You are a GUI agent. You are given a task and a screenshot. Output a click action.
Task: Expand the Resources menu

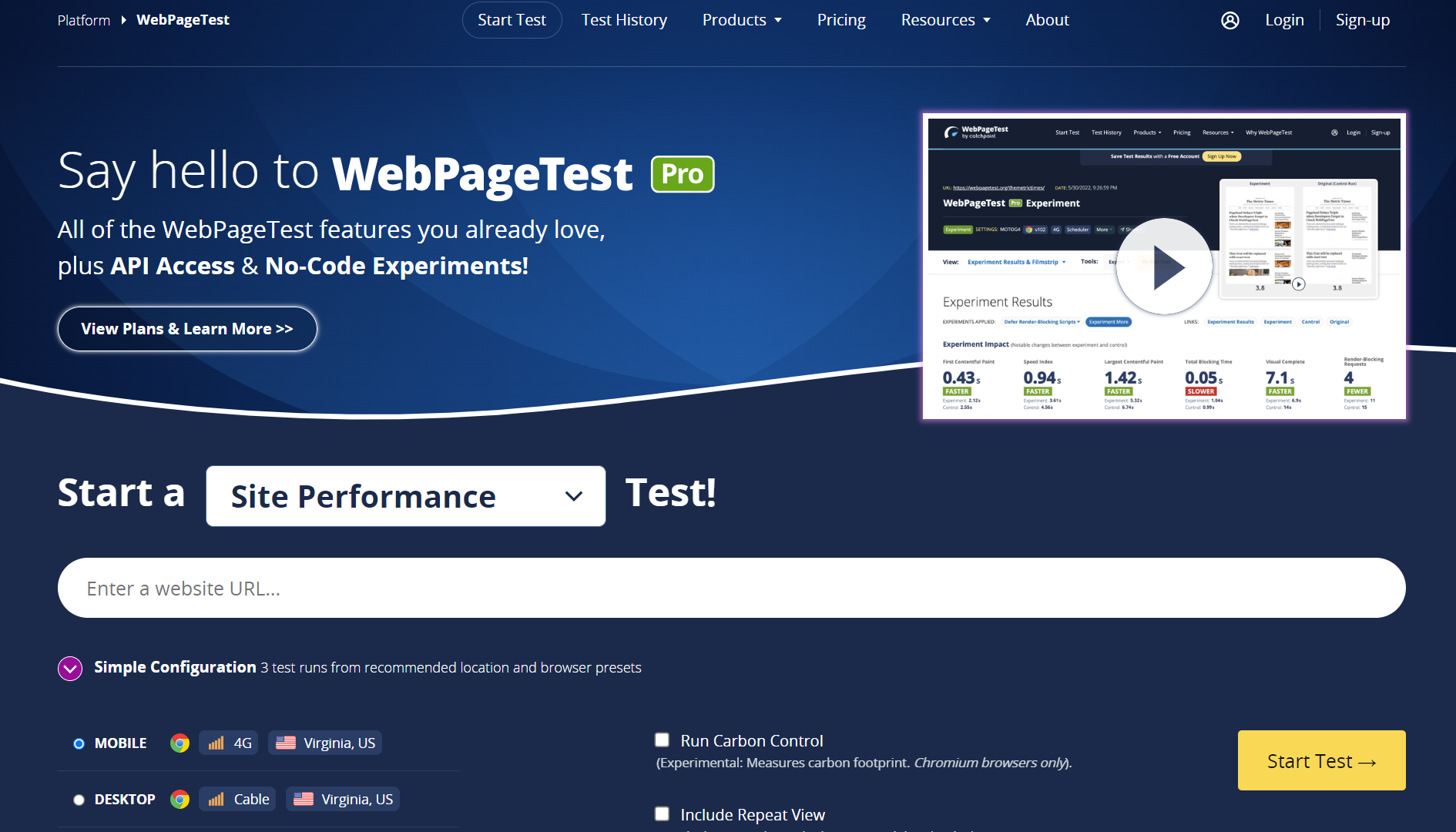[x=946, y=20]
